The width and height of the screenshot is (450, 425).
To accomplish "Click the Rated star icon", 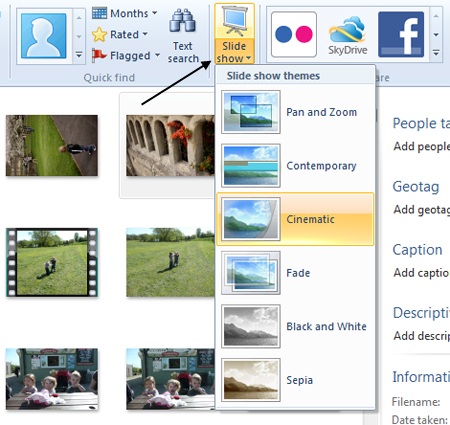I will coord(99,34).
